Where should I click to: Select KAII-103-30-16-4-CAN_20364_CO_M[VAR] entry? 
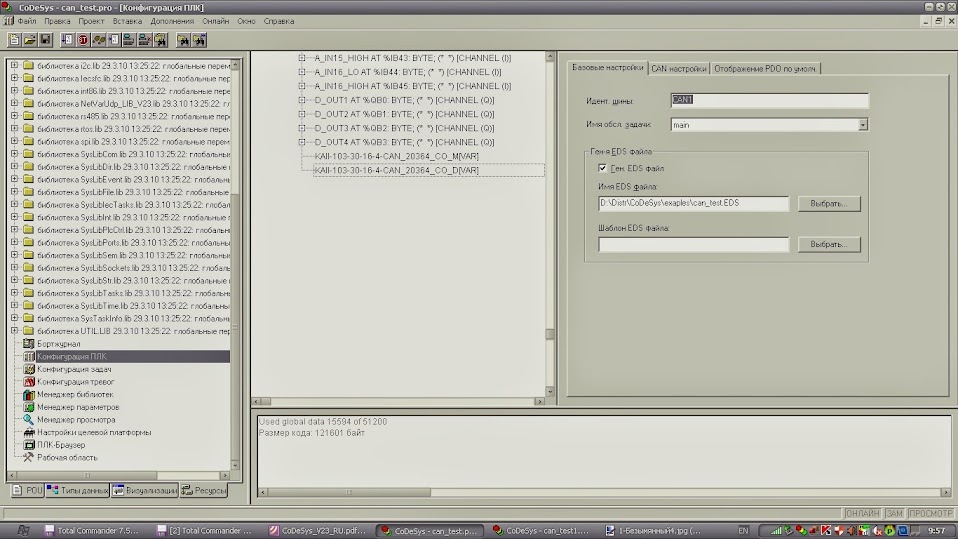[x=397, y=156]
